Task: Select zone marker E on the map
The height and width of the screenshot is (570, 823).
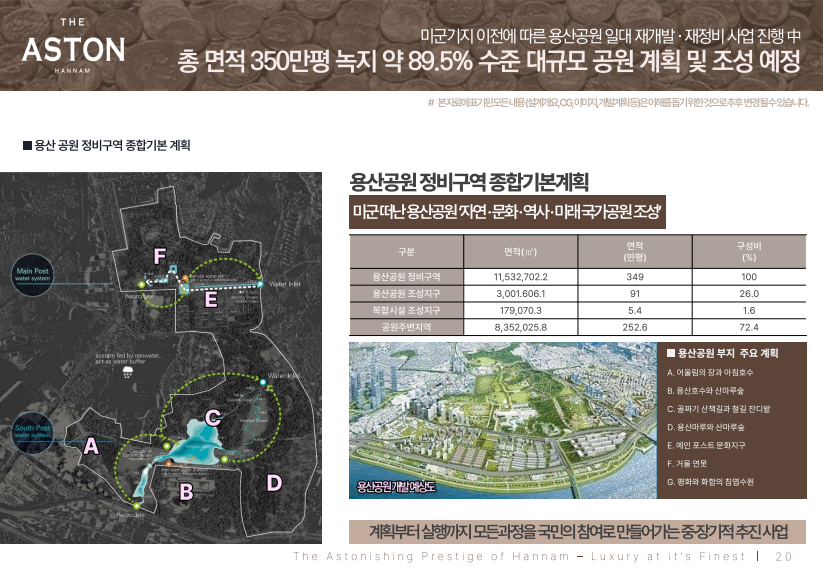Action: coord(210,299)
